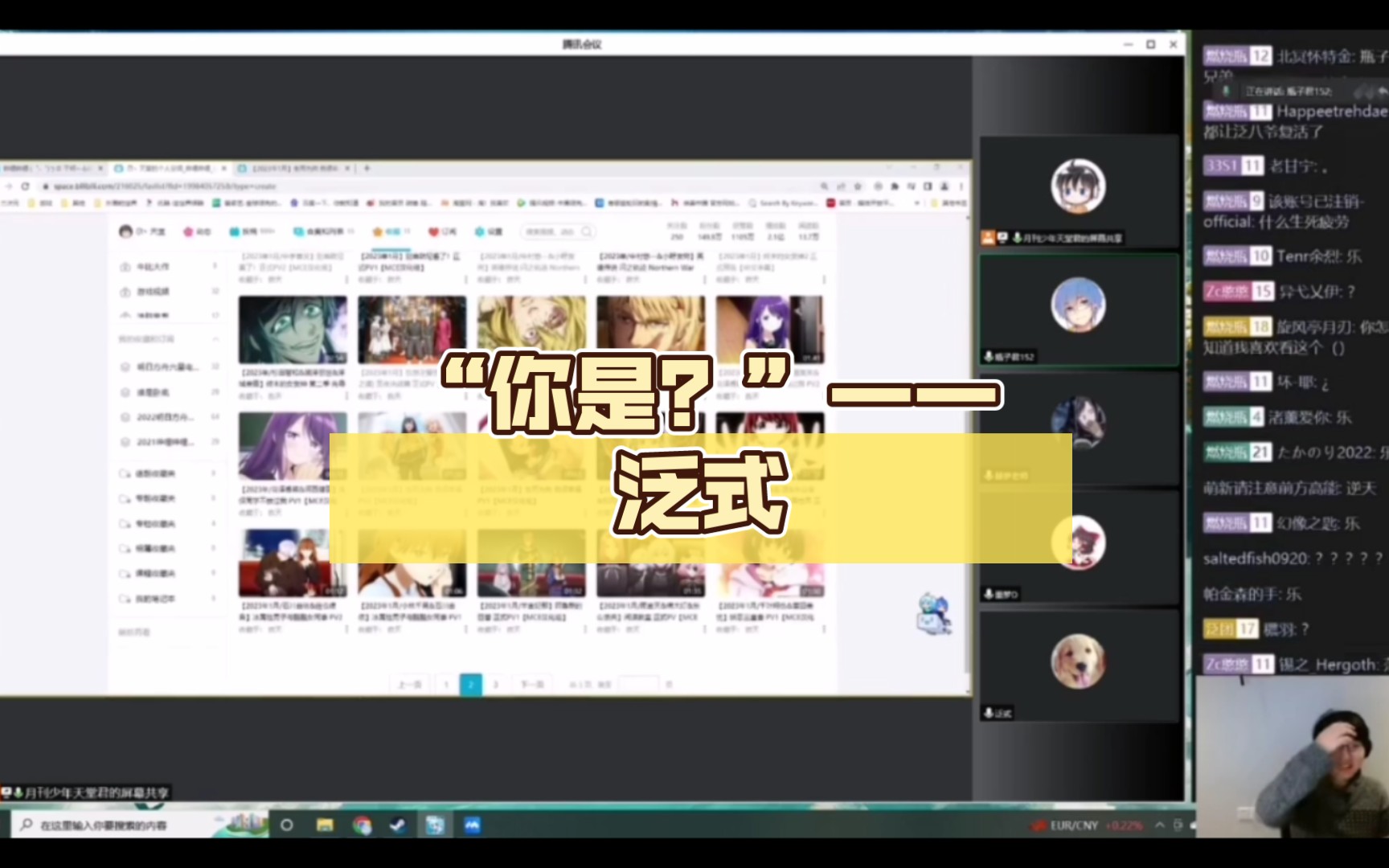This screenshot has width=1389, height=868.
Task: Collapse the favorites folder list section
Action: [215, 339]
